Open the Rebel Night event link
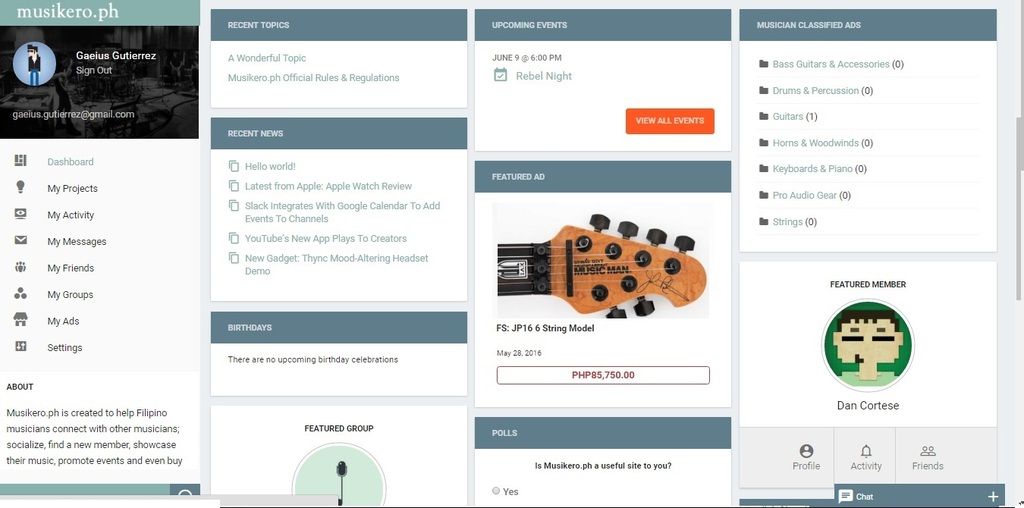This screenshot has height=508, width=1024. coord(543,76)
